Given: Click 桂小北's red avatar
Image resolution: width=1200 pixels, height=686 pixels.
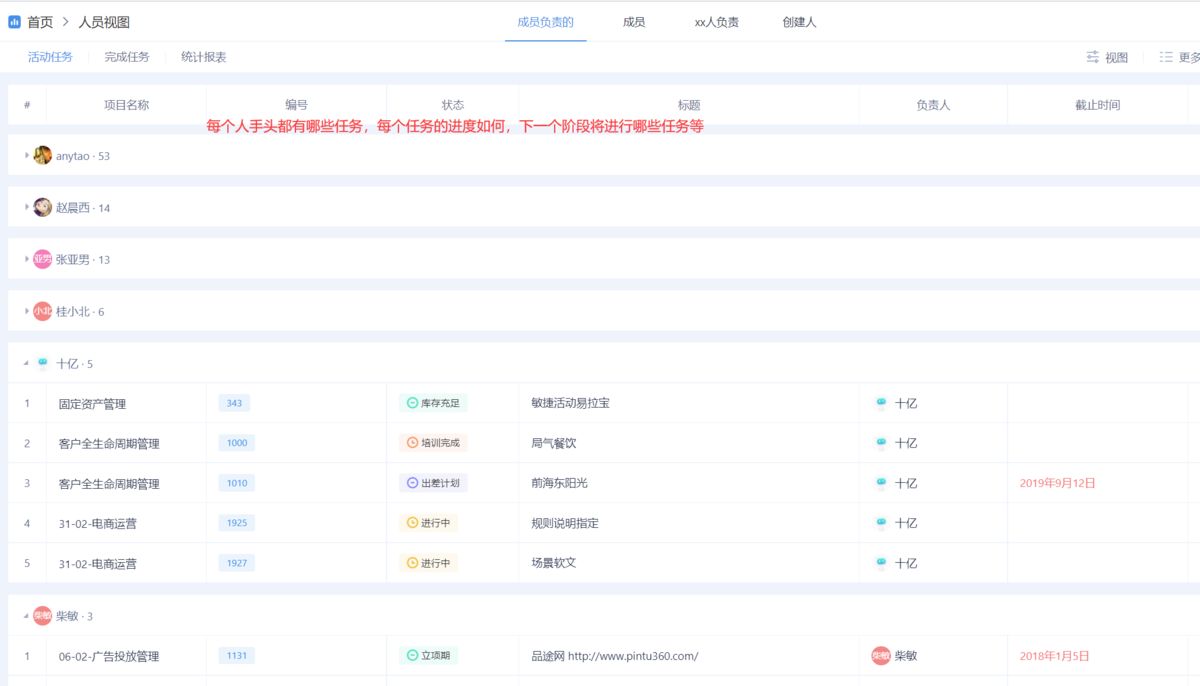Looking at the screenshot, I should (42, 311).
